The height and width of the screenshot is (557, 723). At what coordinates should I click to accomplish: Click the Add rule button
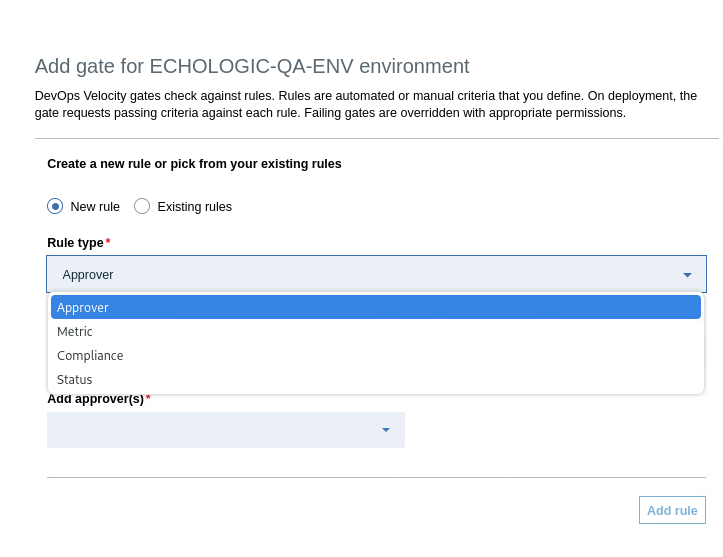coord(672,510)
